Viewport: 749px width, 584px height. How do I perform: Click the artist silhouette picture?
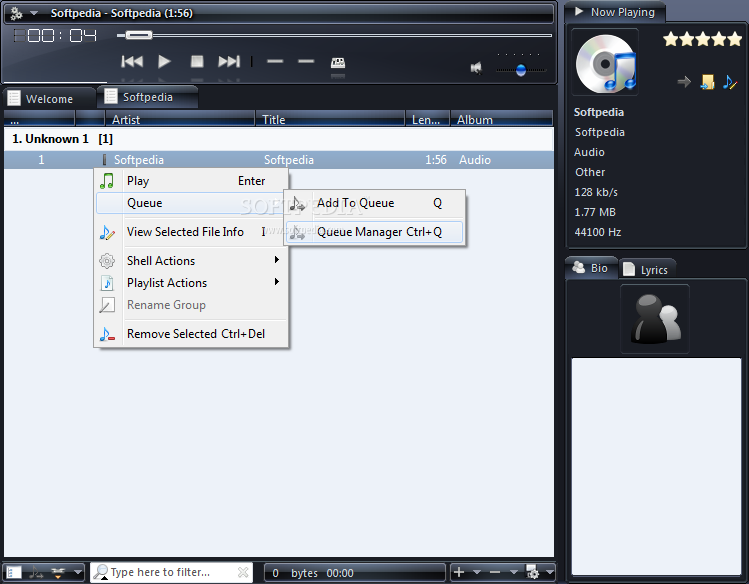coord(655,319)
